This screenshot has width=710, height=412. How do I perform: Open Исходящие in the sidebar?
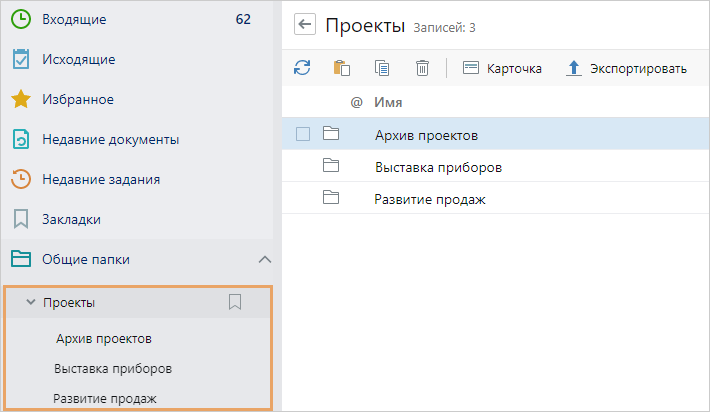78,59
